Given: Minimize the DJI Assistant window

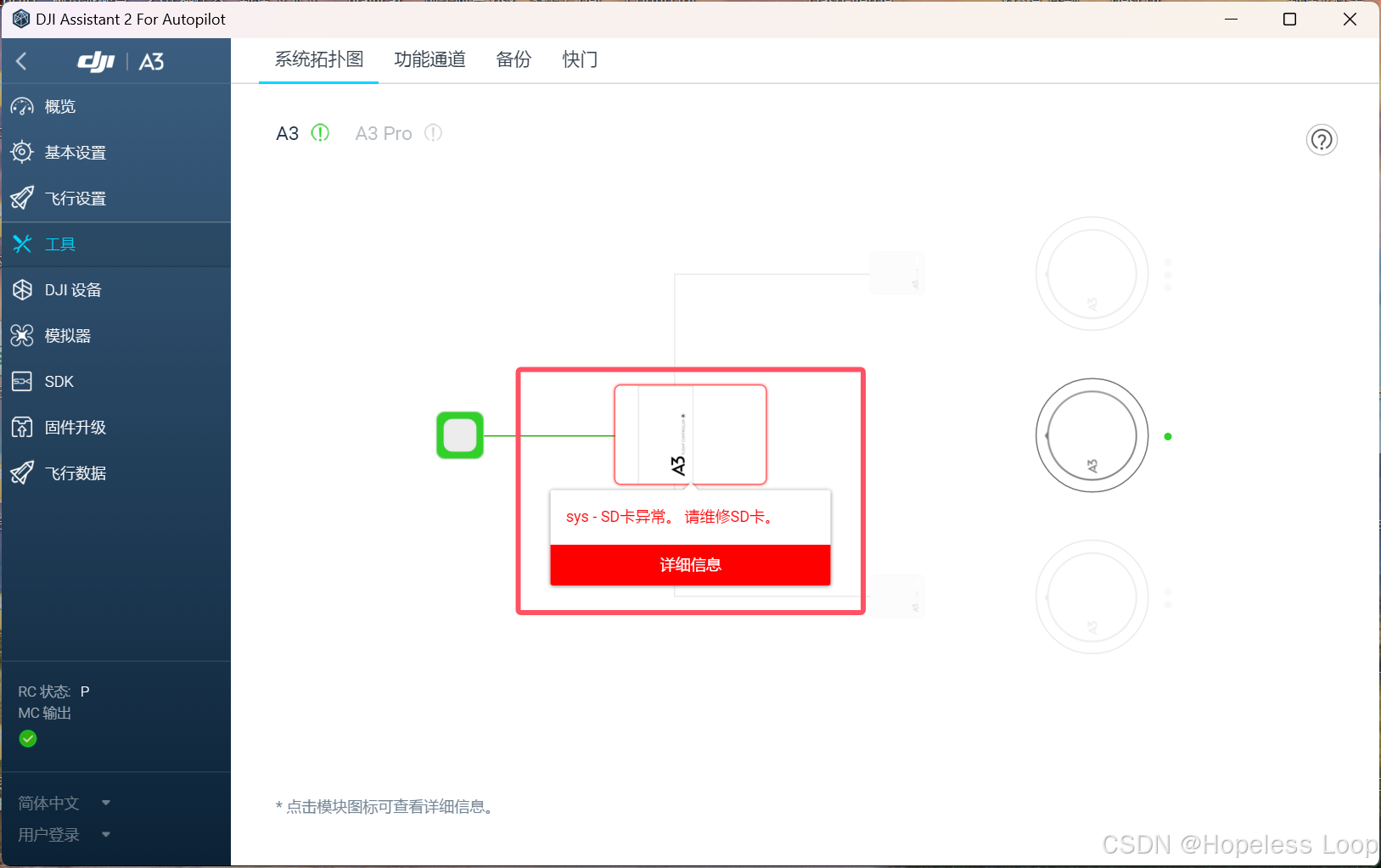Looking at the screenshot, I should [1232, 19].
